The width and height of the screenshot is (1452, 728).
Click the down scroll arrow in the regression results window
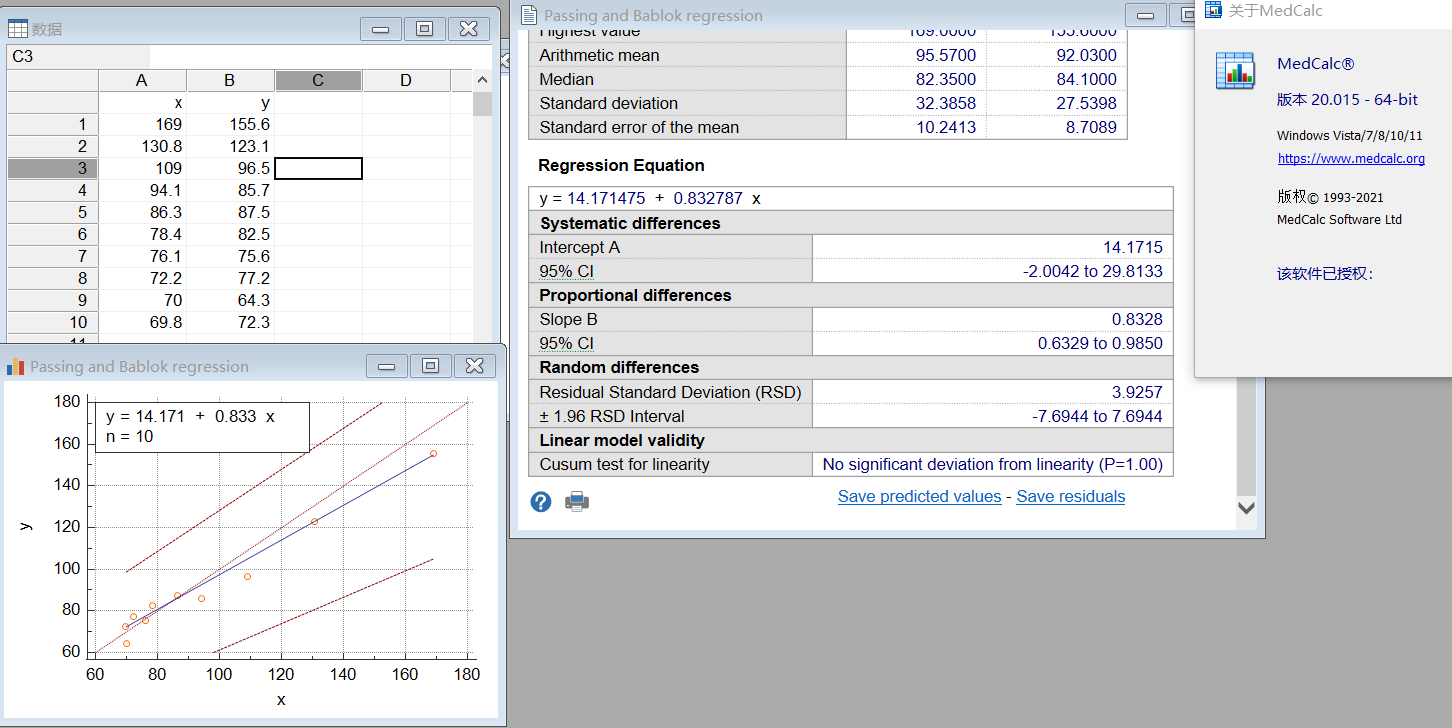pos(1247,508)
